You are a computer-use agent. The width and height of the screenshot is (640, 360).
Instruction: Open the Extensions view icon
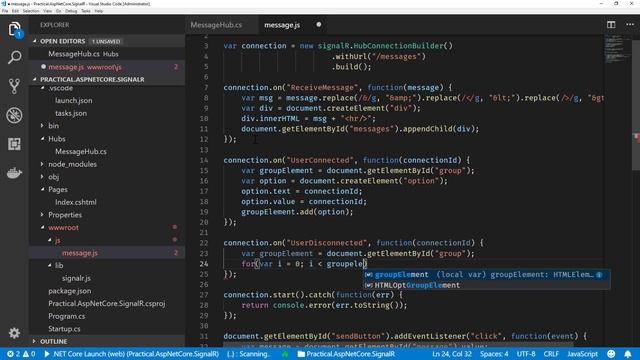(14, 144)
